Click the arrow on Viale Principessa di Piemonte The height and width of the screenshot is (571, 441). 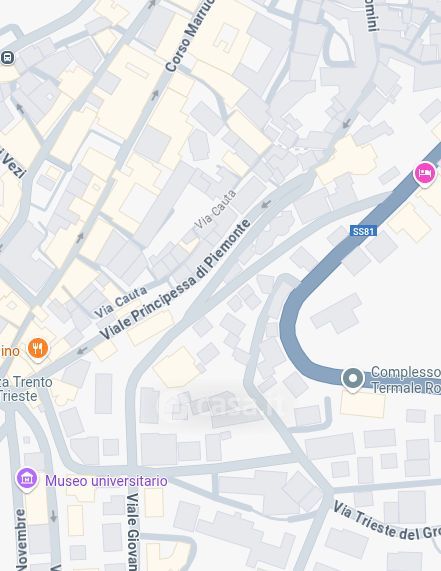pos(266,204)
